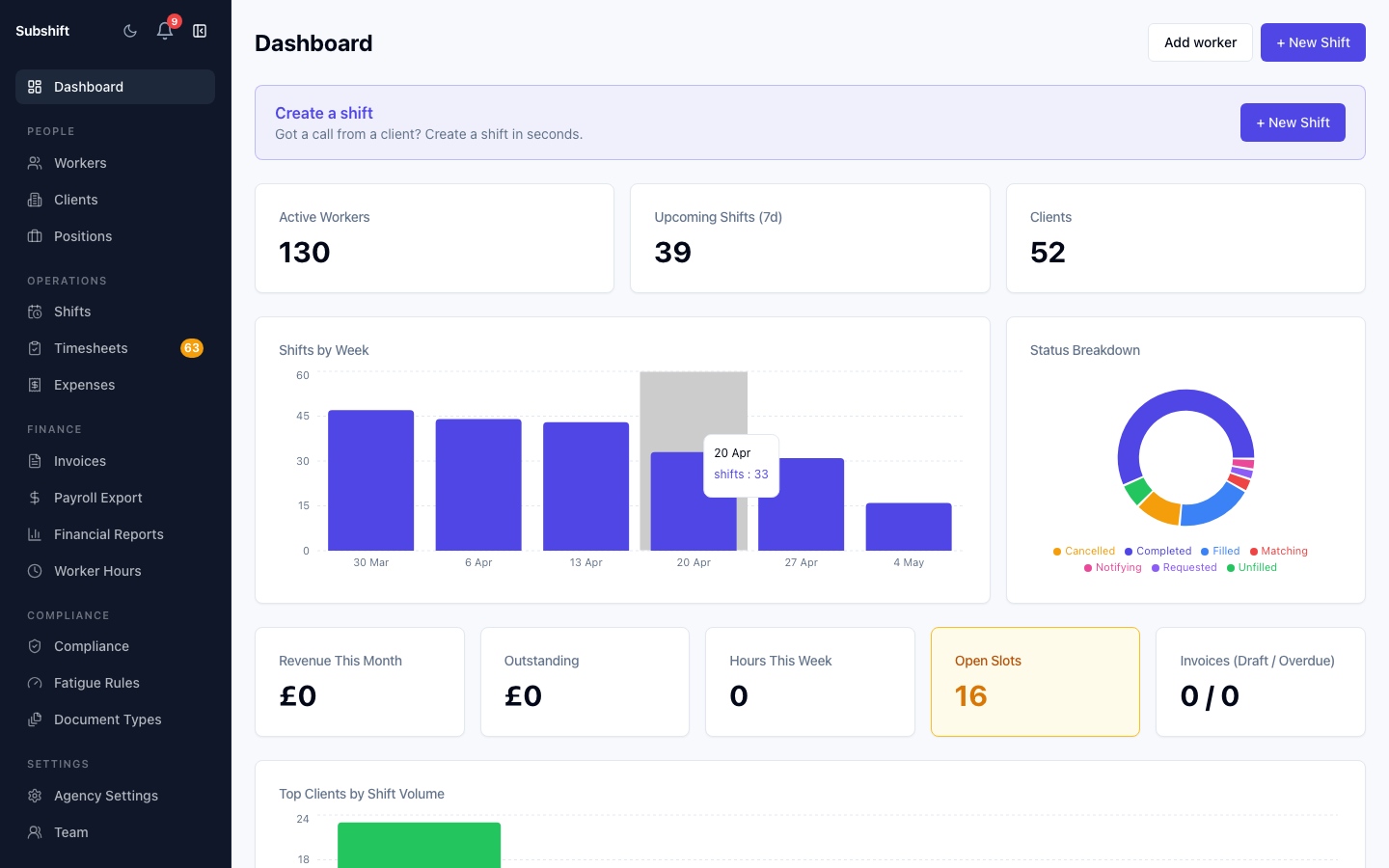1389x868 pixels.
Task: Click the 13 Apr chart bar
Action: [586, 486]
